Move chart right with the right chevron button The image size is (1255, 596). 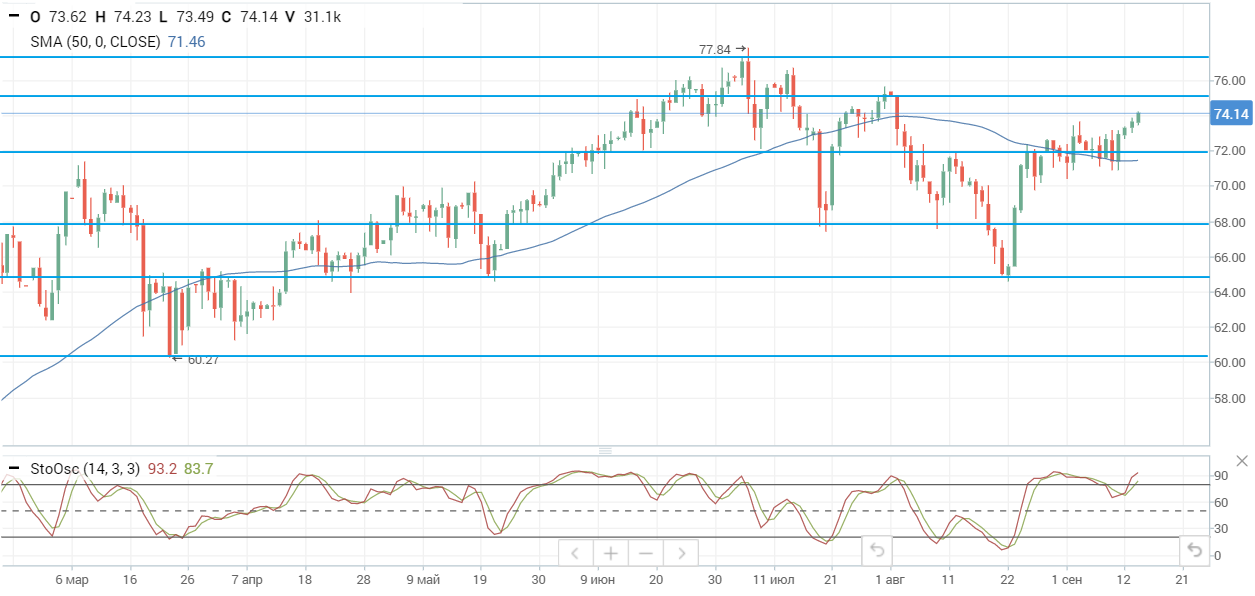coord(681,552)
